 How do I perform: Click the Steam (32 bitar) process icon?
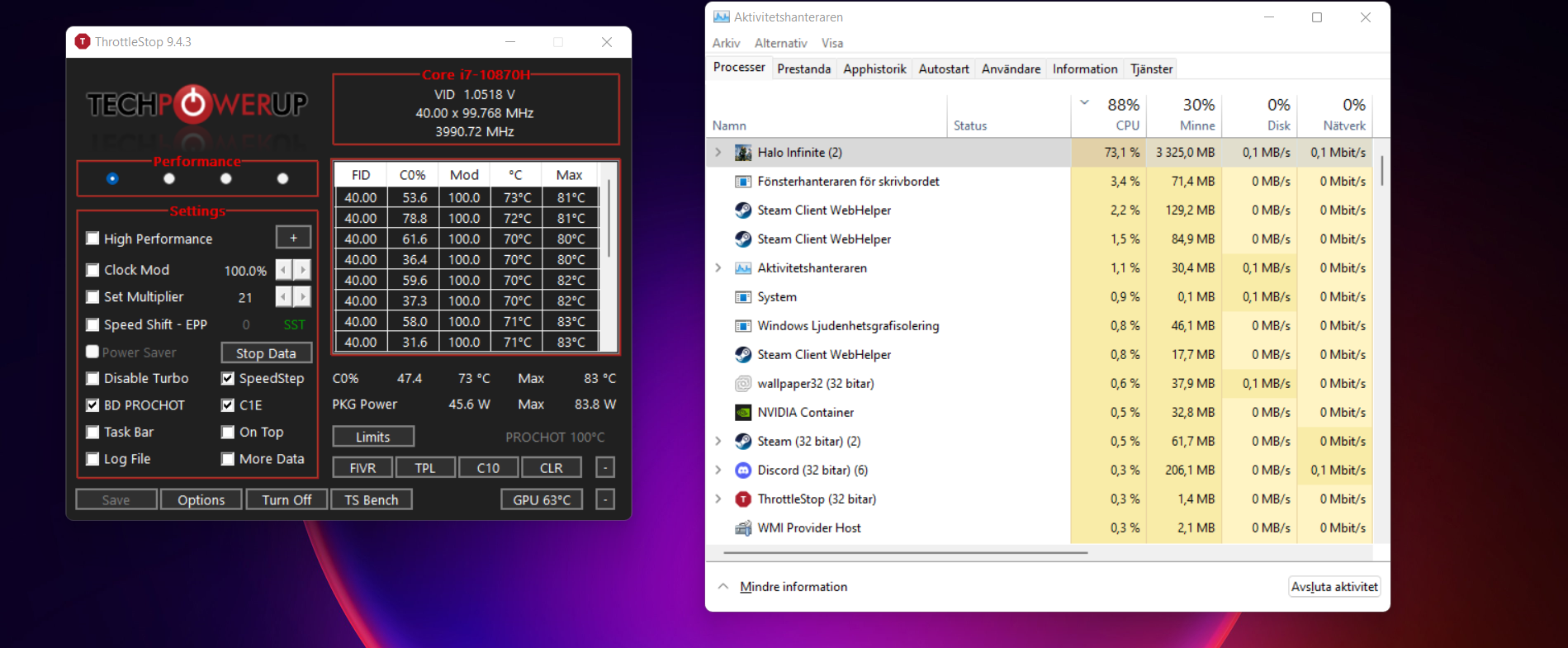pos(743,442)
